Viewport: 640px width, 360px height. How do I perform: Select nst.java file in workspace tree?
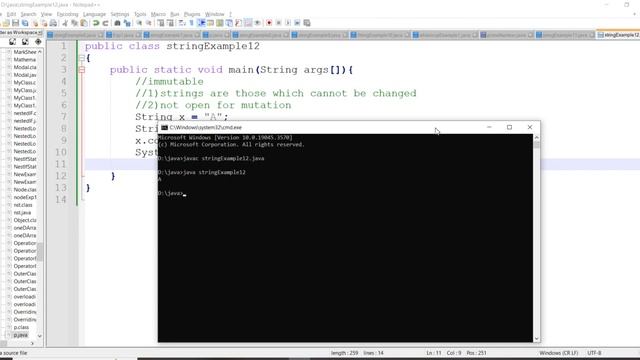(x=22, y=213)
